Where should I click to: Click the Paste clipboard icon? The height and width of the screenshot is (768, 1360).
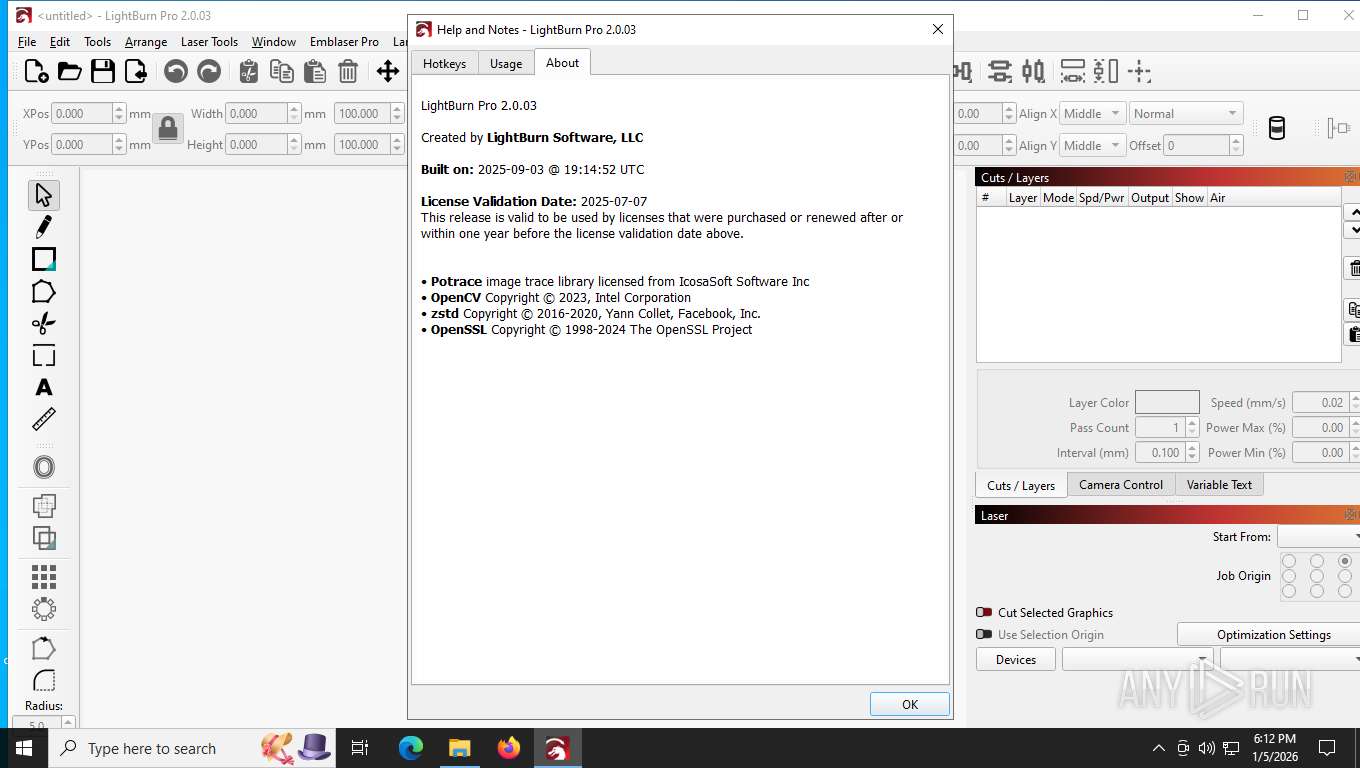click(315, 71)
